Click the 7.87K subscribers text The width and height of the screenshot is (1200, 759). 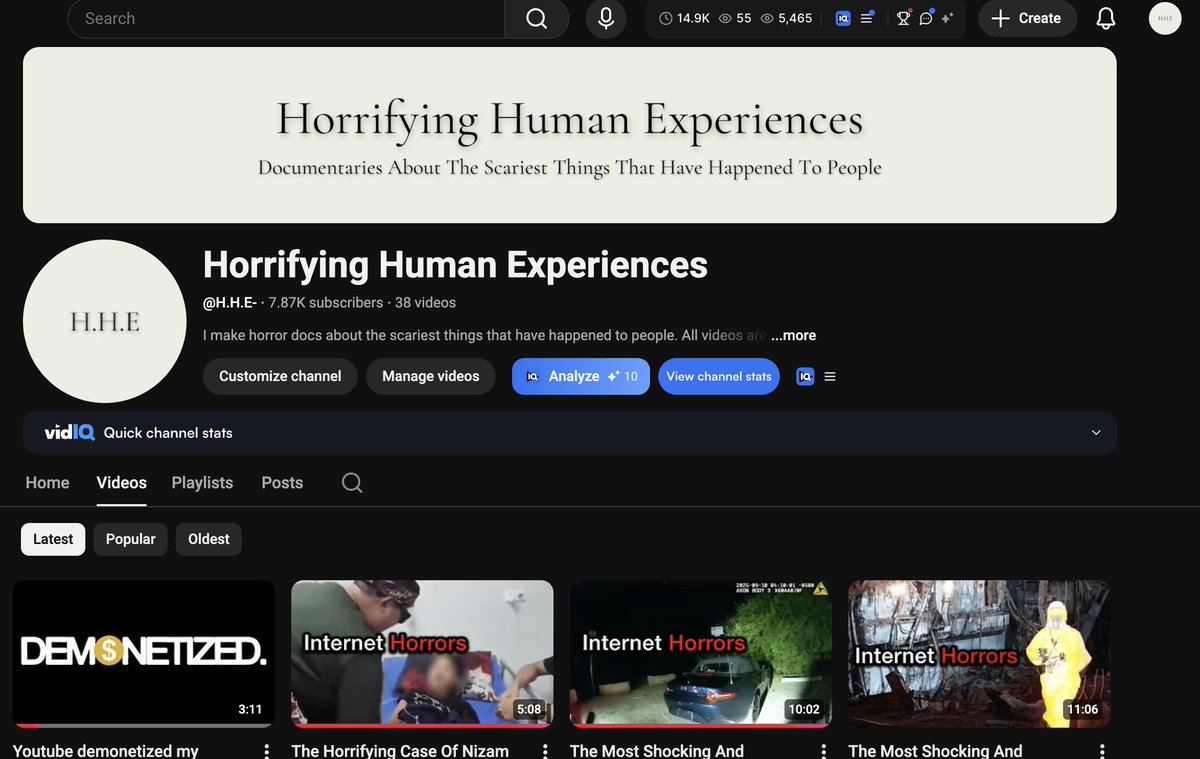pyautogui.click(x=326, y=302)
